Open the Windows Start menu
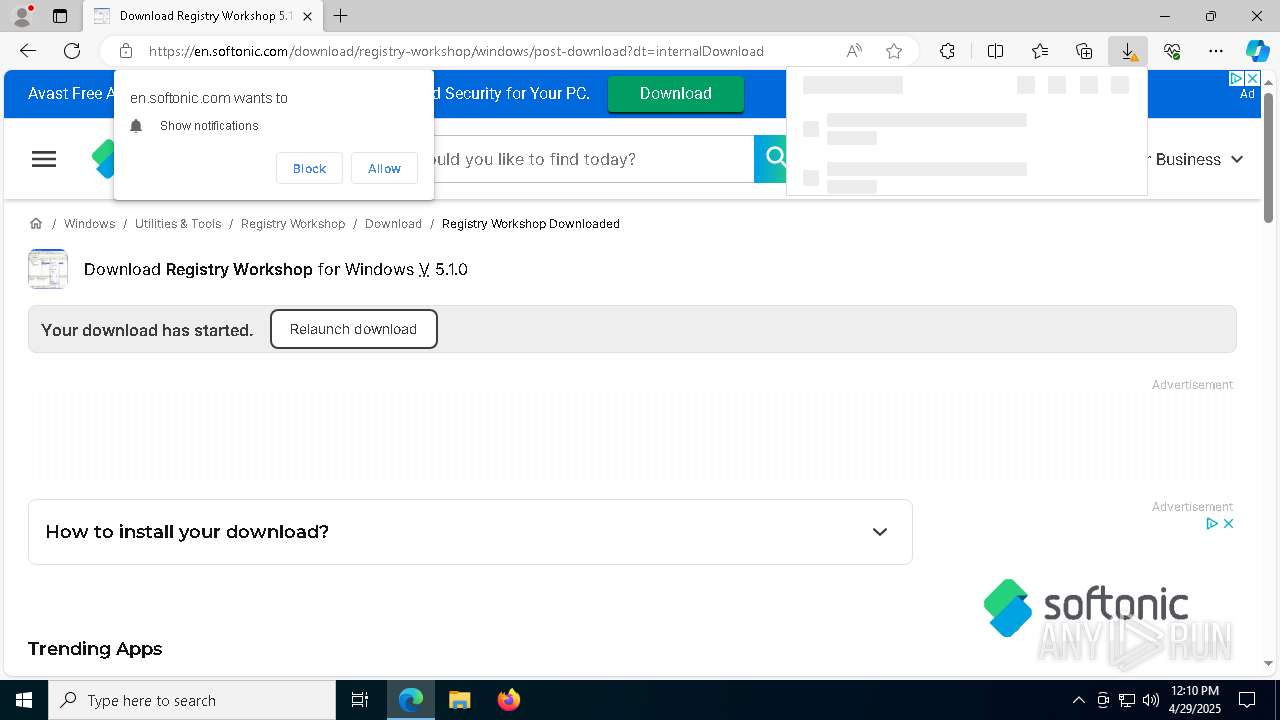 (24, 700)
